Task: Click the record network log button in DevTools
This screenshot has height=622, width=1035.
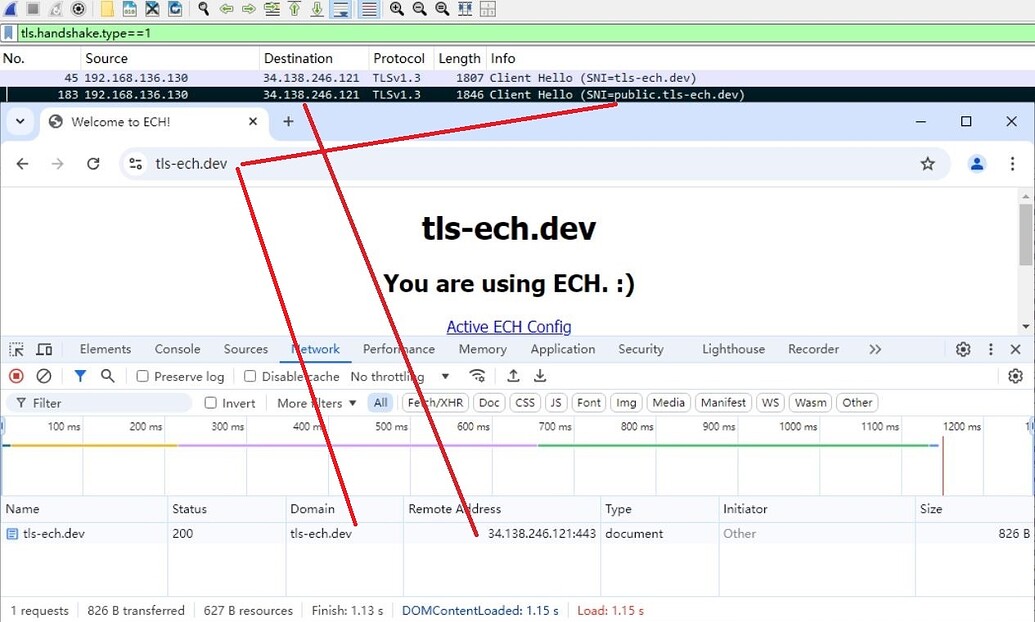Action: point(17,376)
